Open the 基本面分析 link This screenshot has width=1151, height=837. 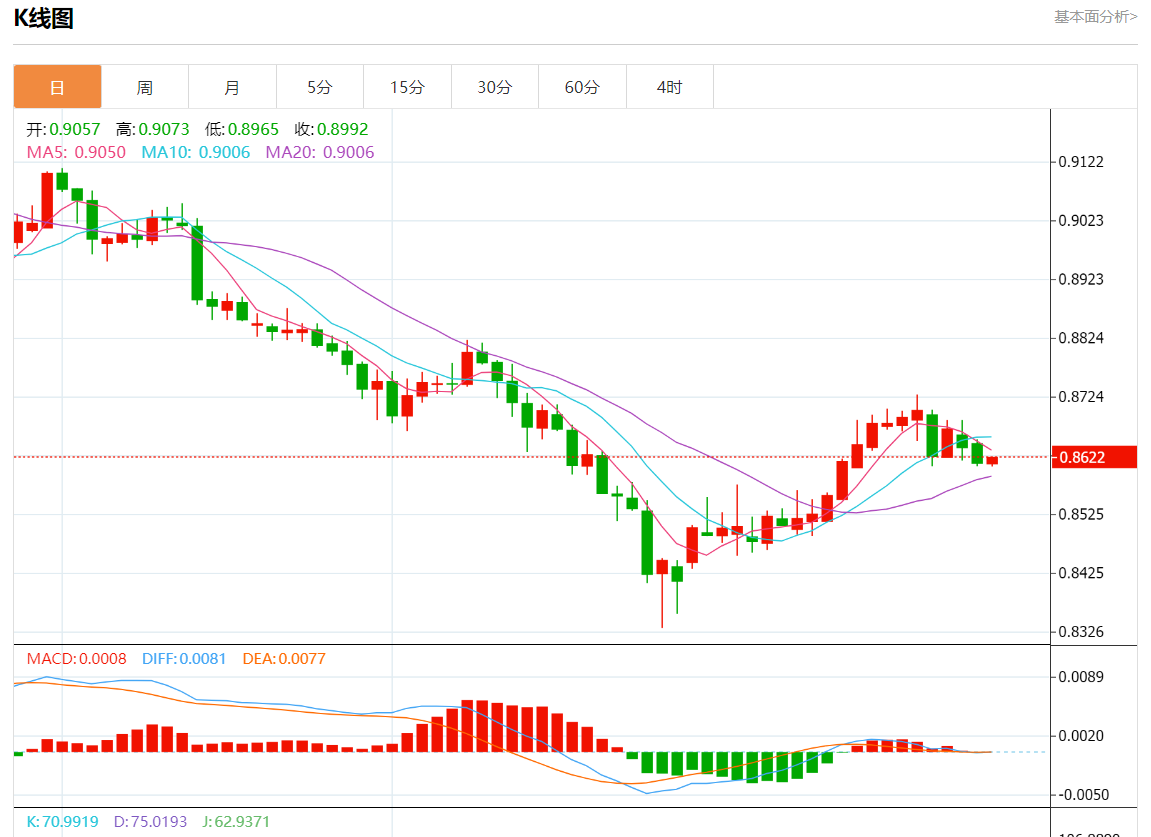coord(1095,17)
